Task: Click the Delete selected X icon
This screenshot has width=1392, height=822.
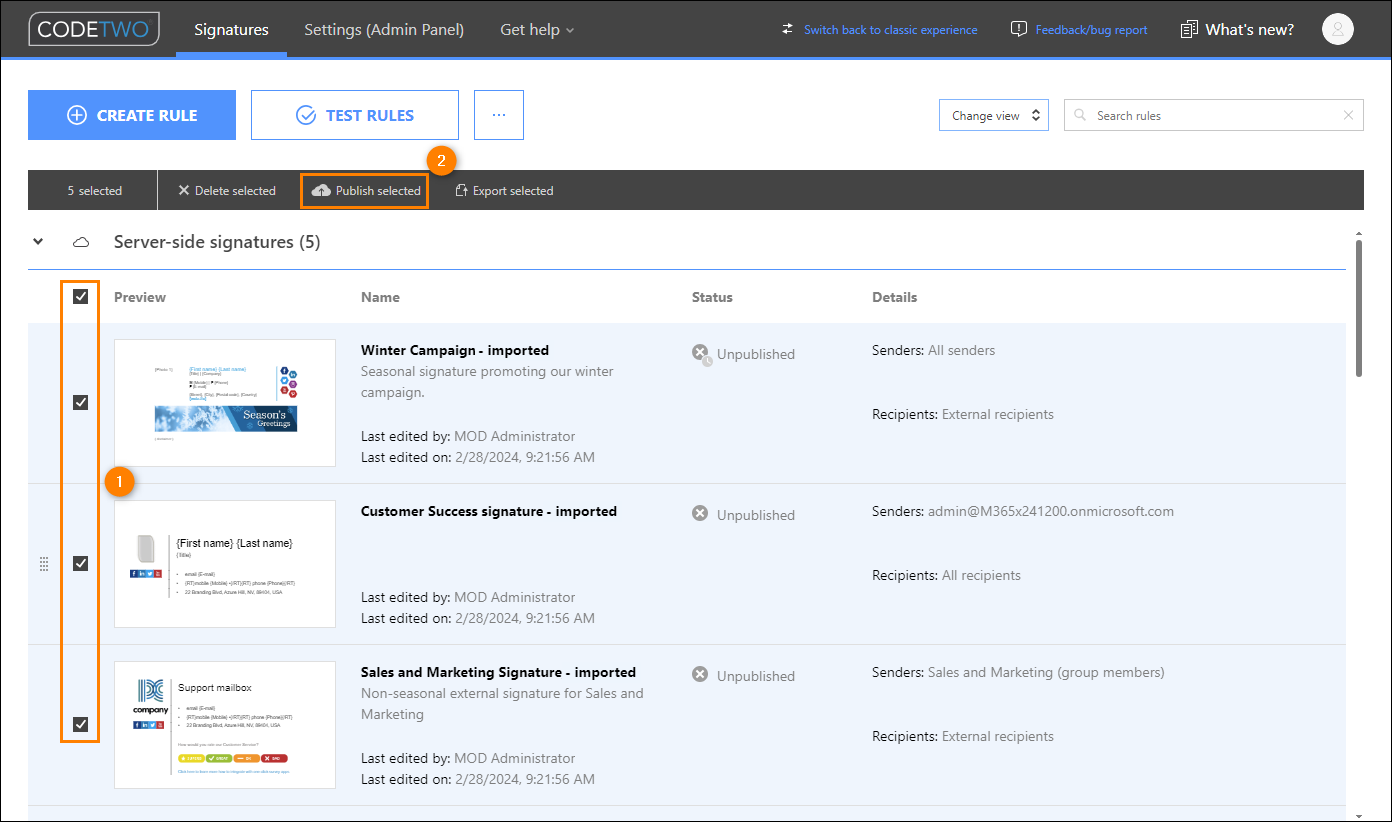Action: (x=183, y=190)
